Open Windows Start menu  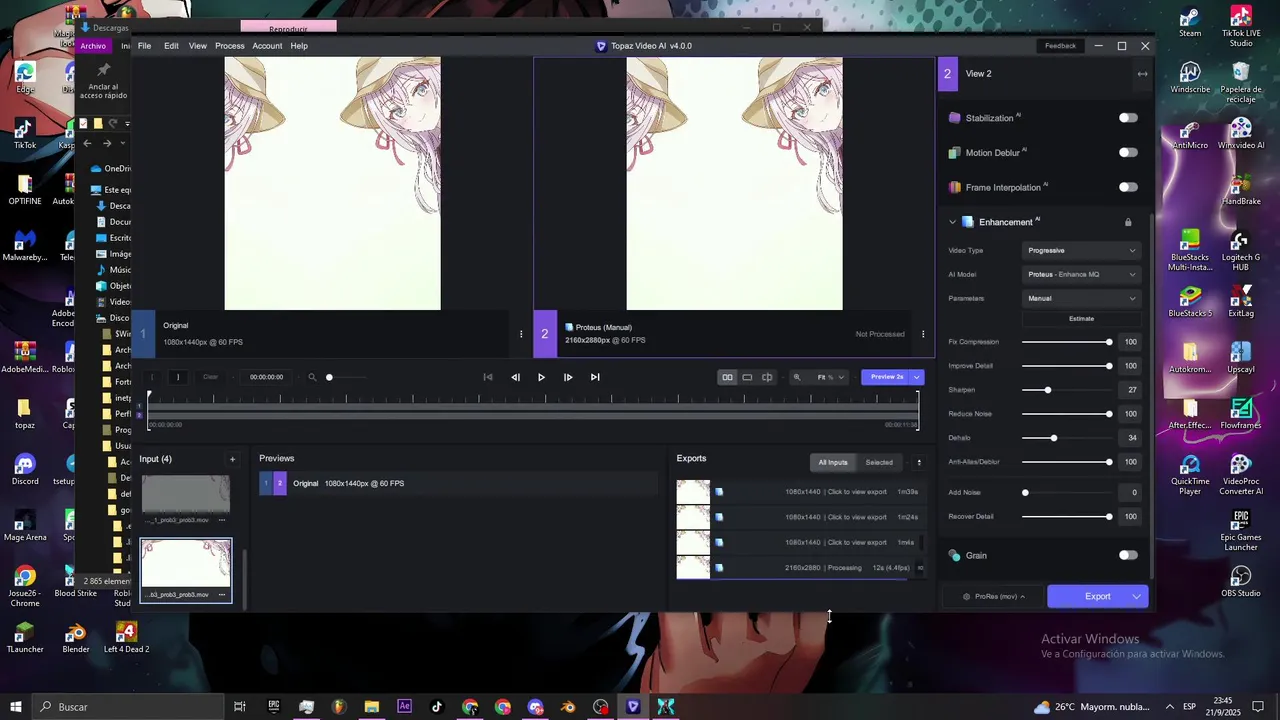(x=16, y=707)
